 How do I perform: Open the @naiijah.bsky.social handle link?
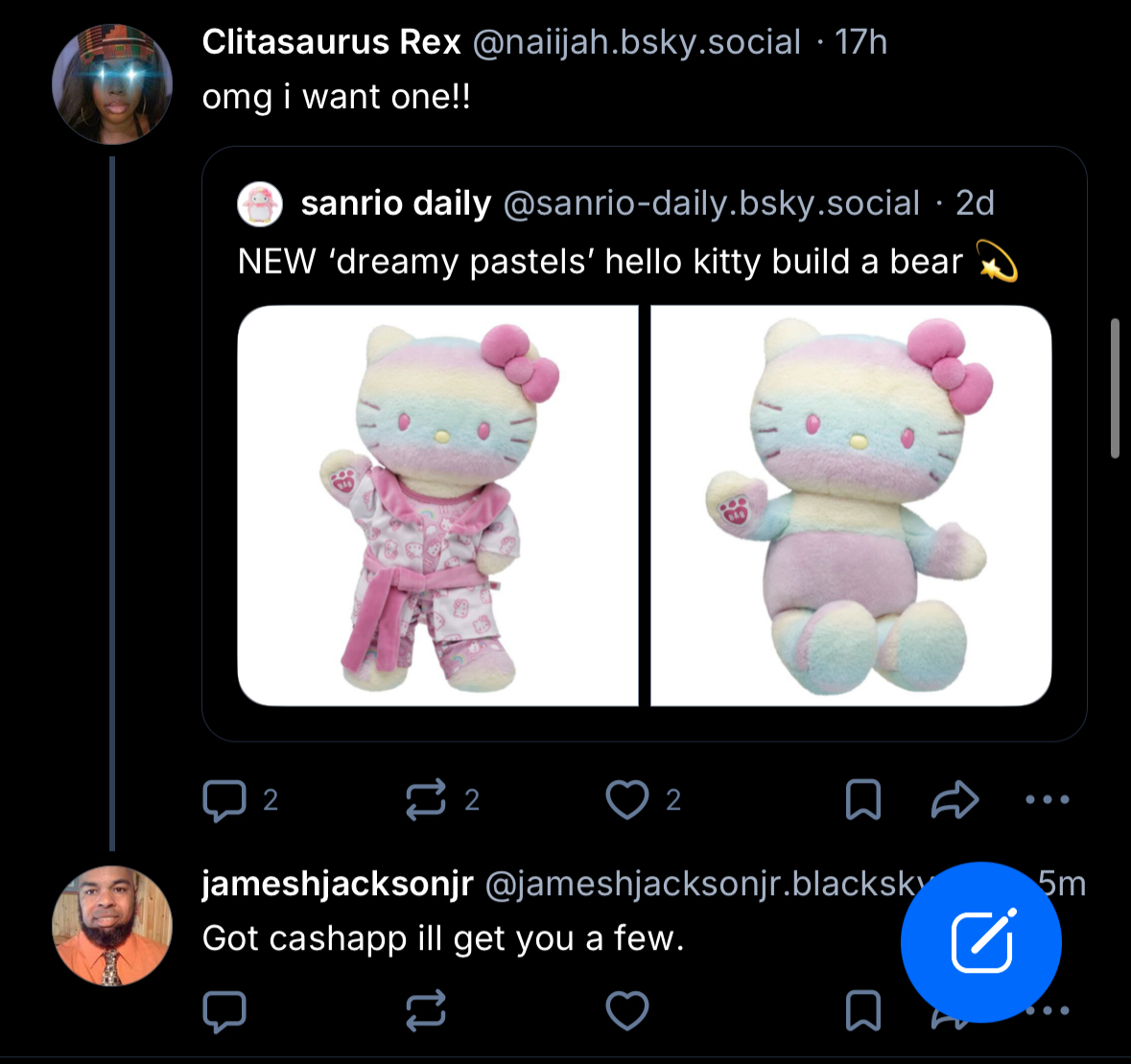636,42
